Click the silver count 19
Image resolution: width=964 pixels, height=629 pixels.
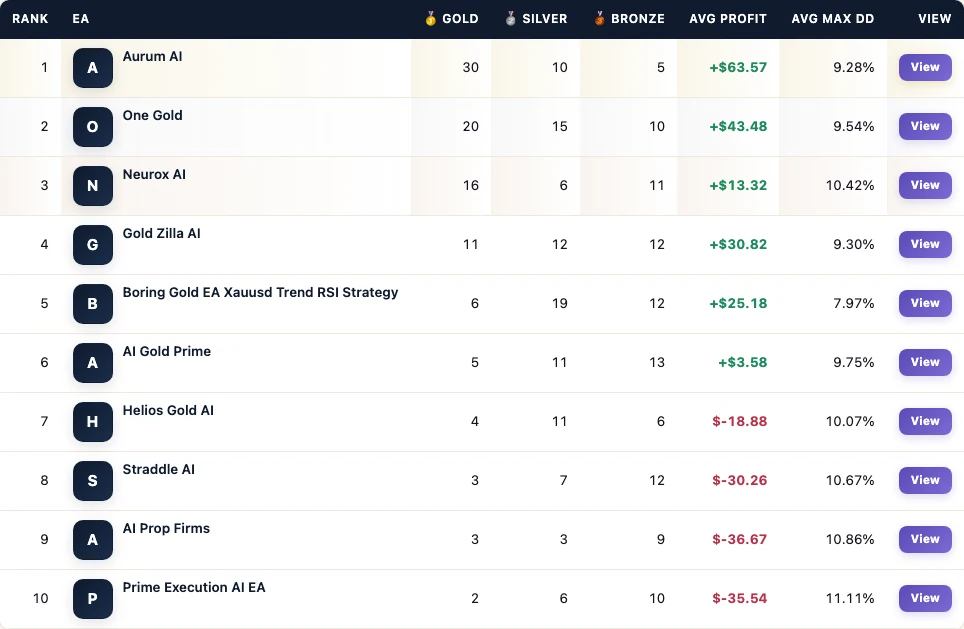tap(559, 304)
